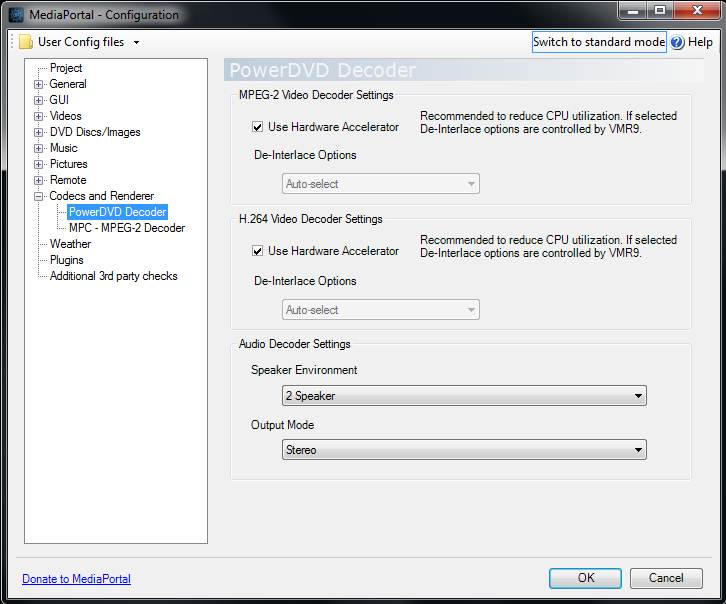Expand the Videos tree node
The width and height of the screenshot is (726, 604).
(38, 116)
